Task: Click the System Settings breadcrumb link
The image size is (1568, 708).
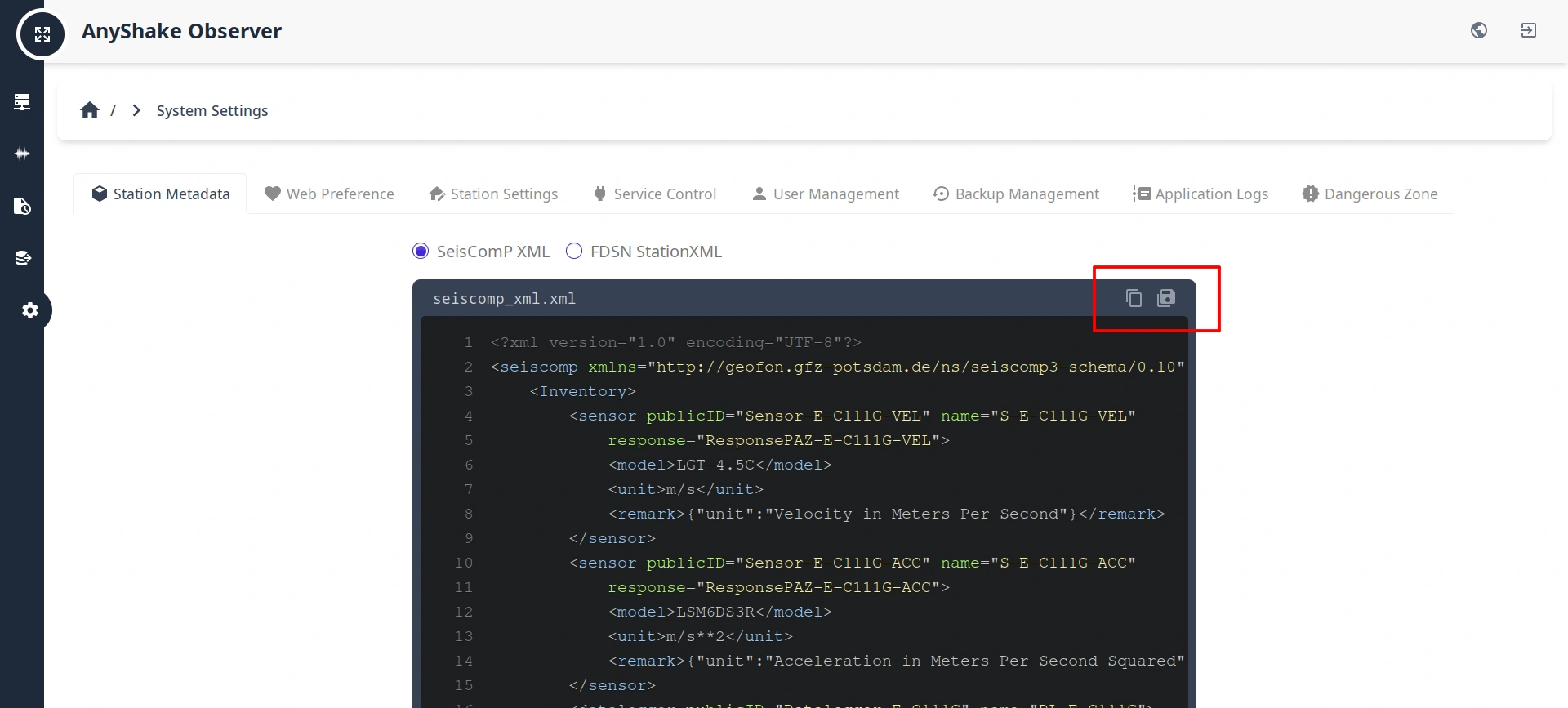Action: (212, 110)
